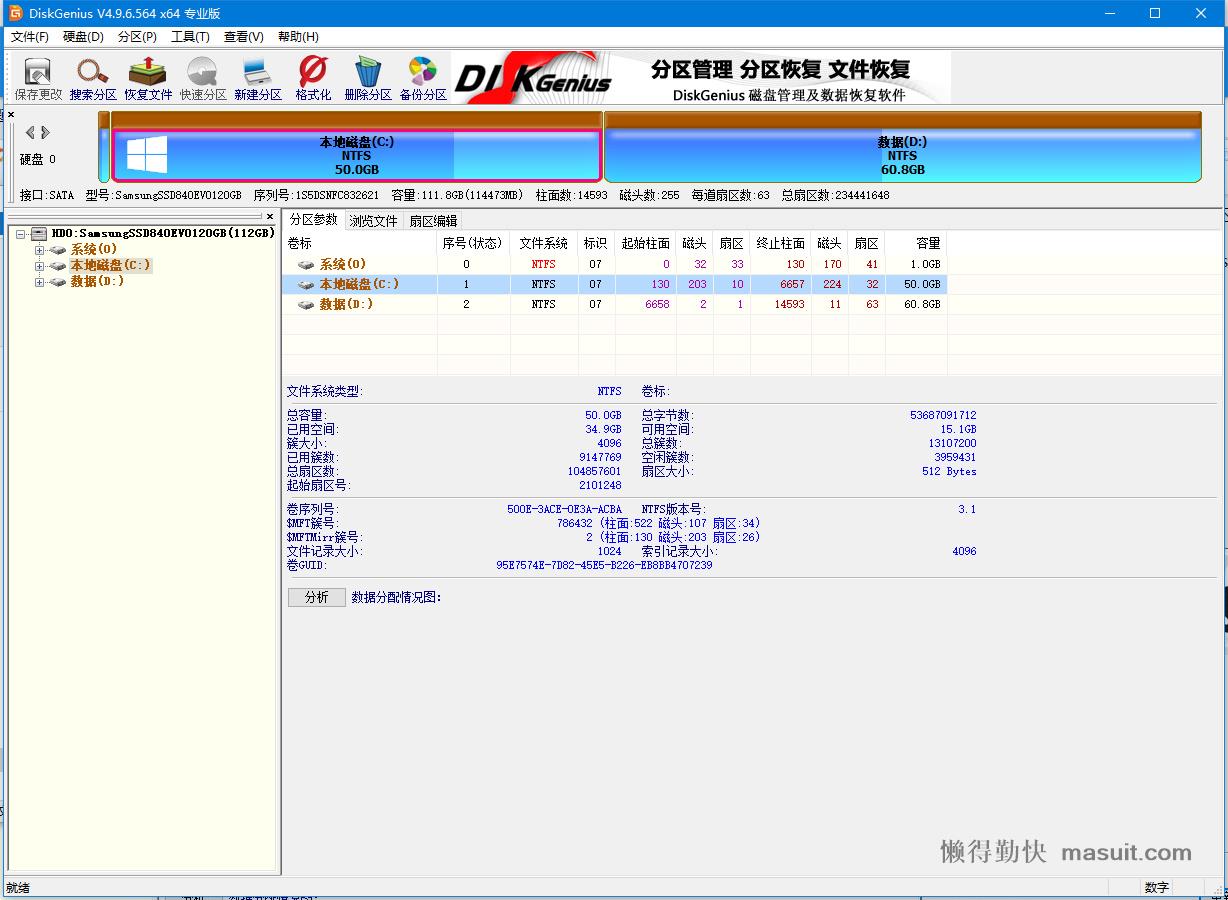Open the 恢复文件 file recovery tool

pos(148,79)
